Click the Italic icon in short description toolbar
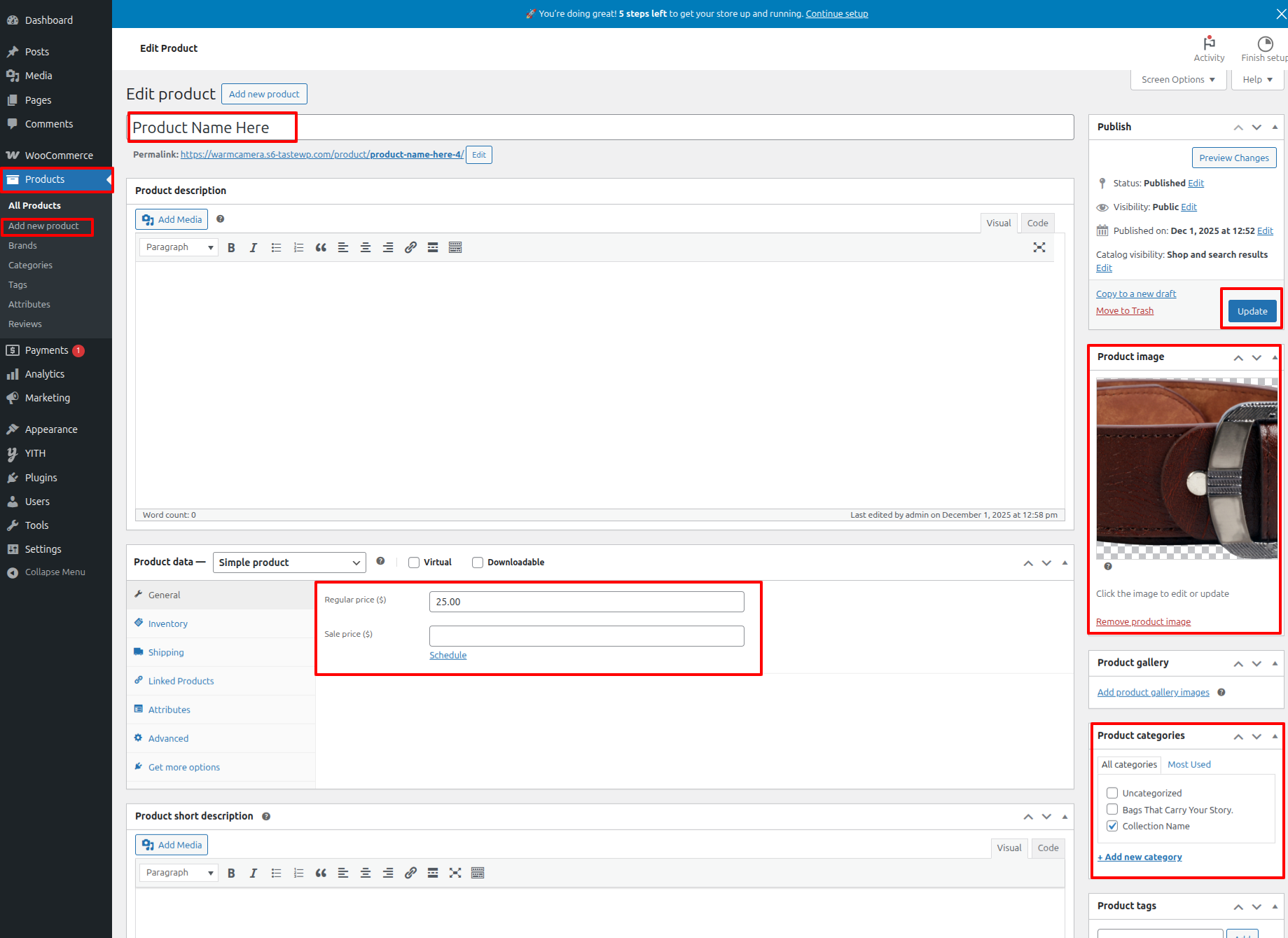This screenshot has height=938, width=1288. pyautogui.click(x=254, y=873)
